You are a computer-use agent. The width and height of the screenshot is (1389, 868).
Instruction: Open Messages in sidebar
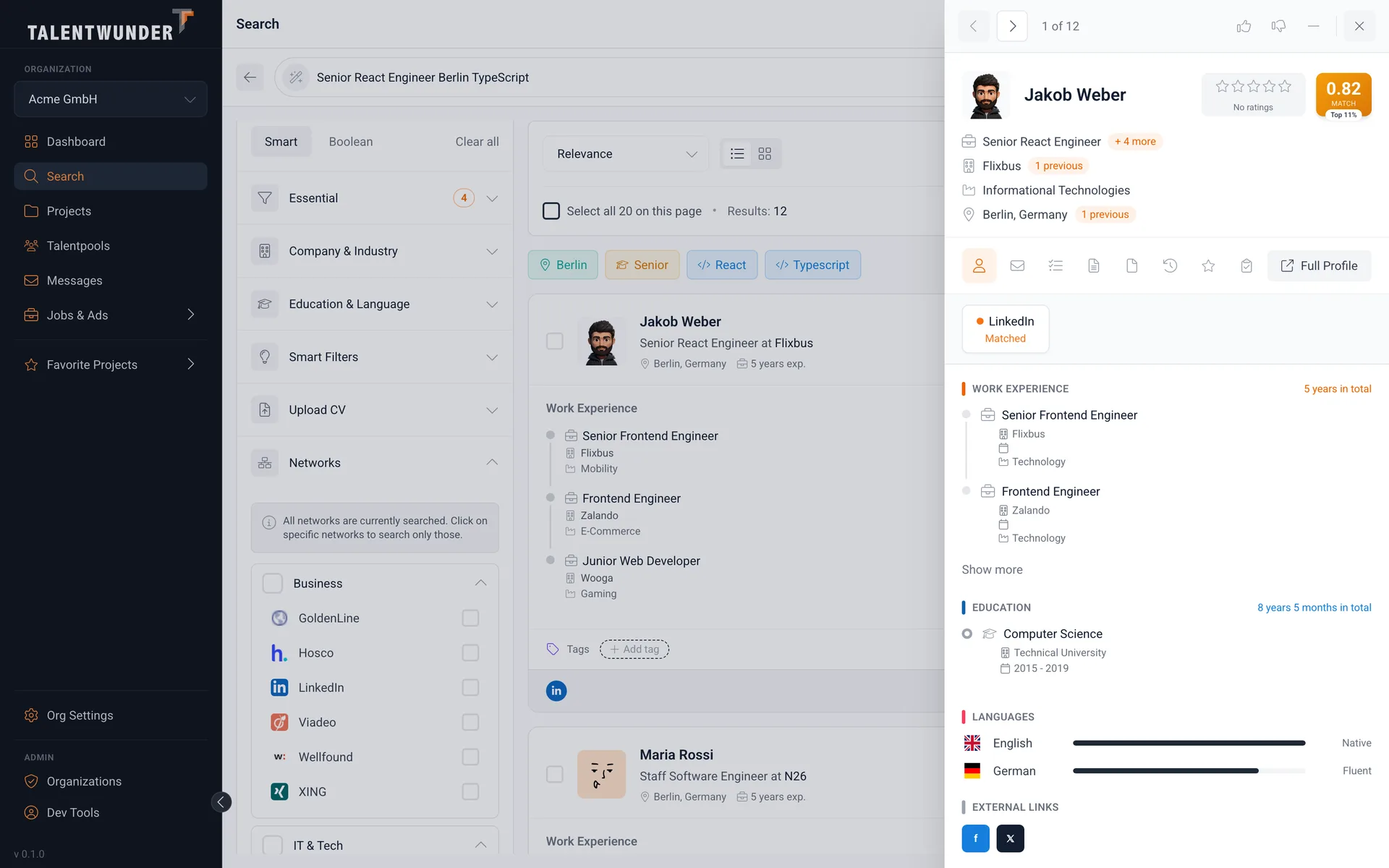point(111,281)
